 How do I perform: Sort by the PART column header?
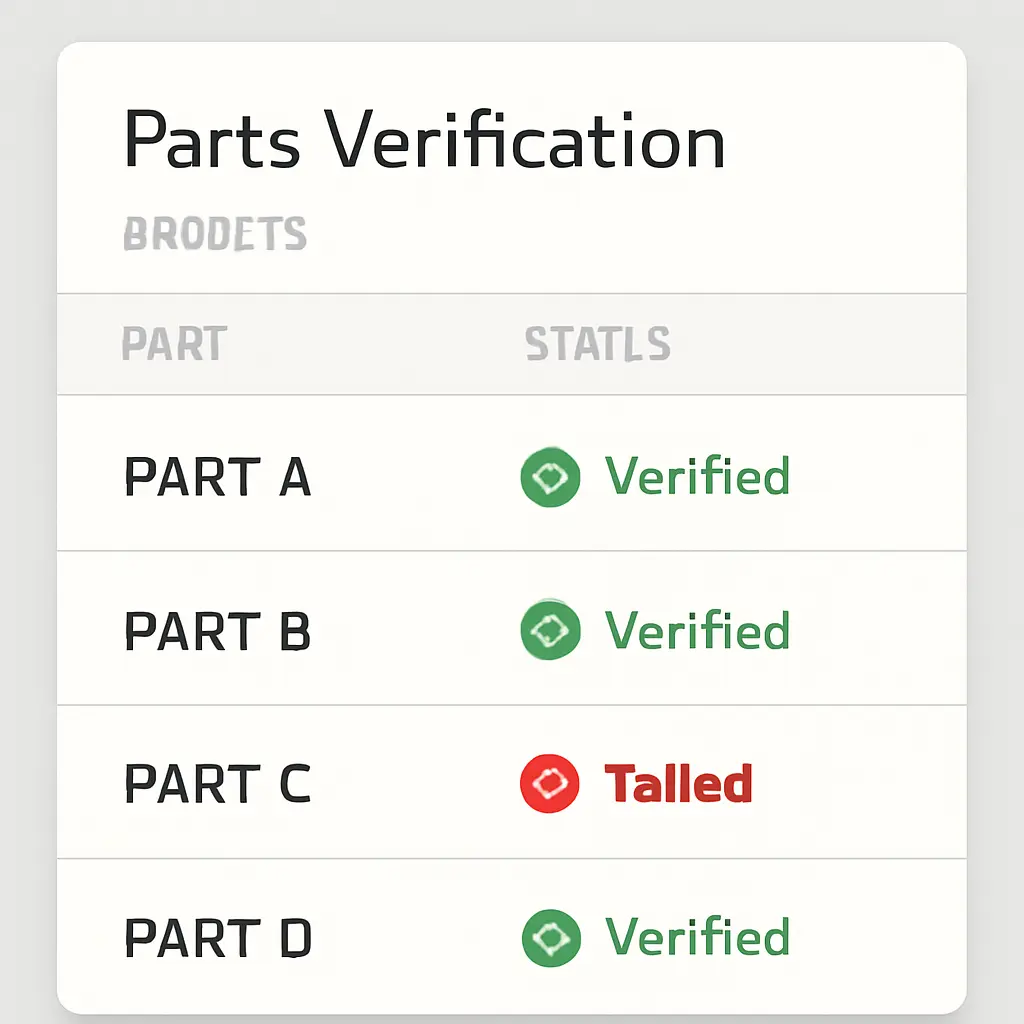174,345
